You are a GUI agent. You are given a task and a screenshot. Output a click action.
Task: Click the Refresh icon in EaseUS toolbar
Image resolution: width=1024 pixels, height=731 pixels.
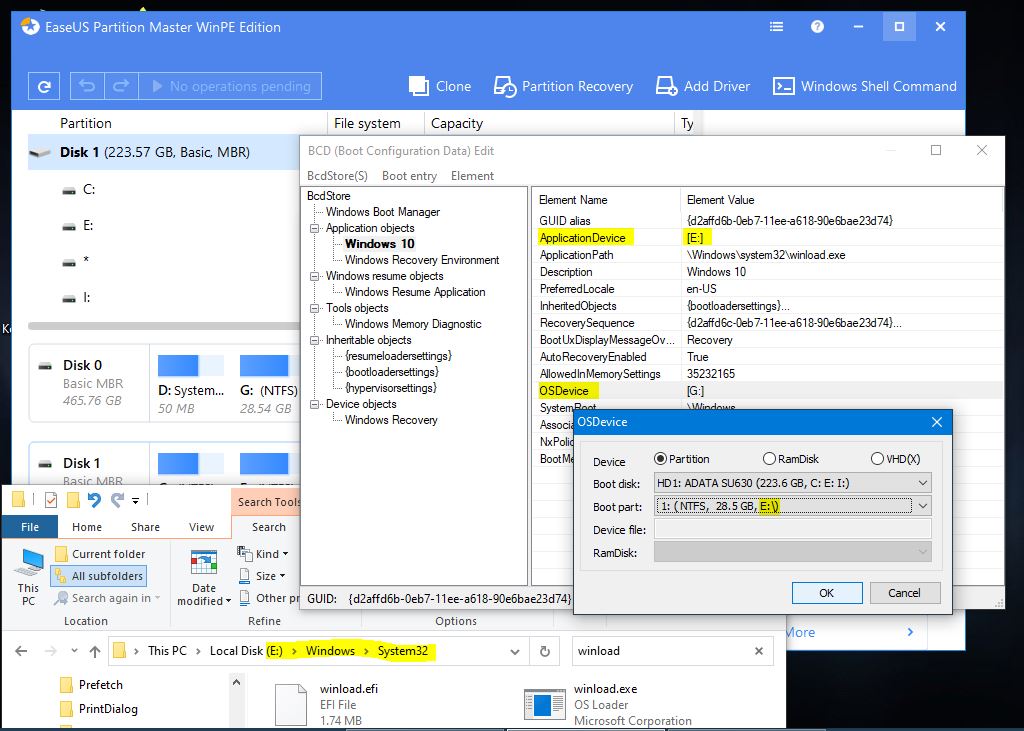[43, 87]
